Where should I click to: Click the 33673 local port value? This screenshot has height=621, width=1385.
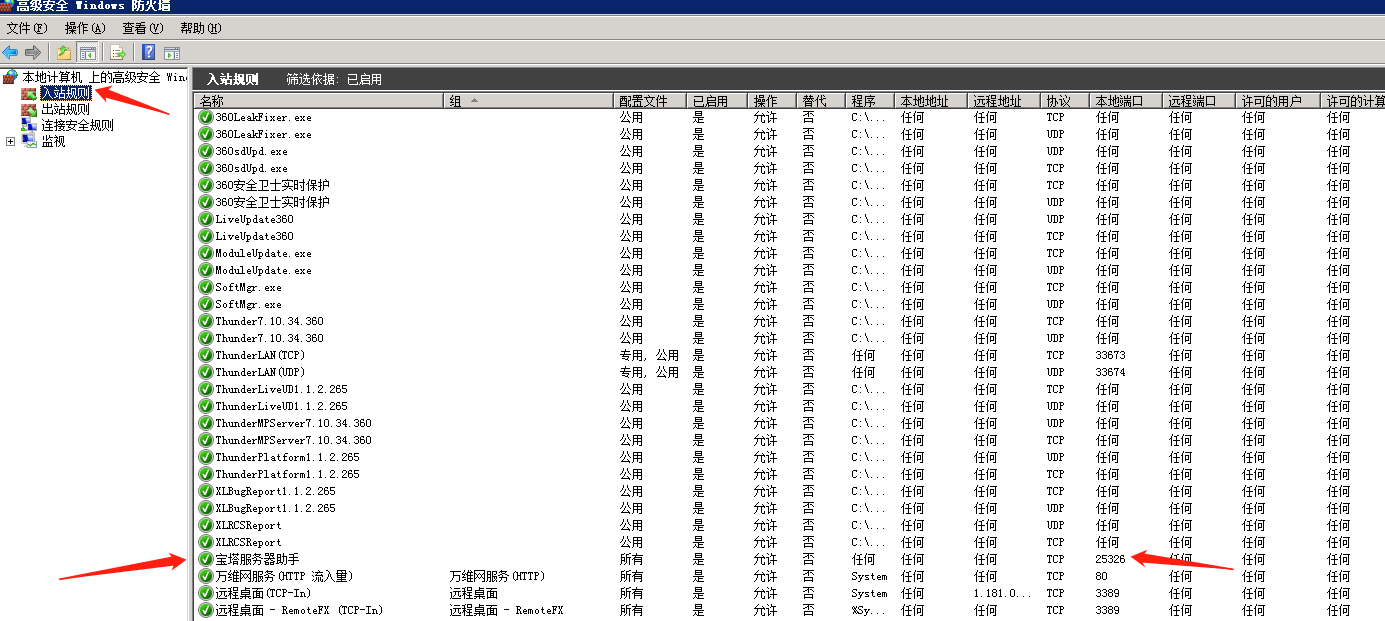tap(1110, 355)
